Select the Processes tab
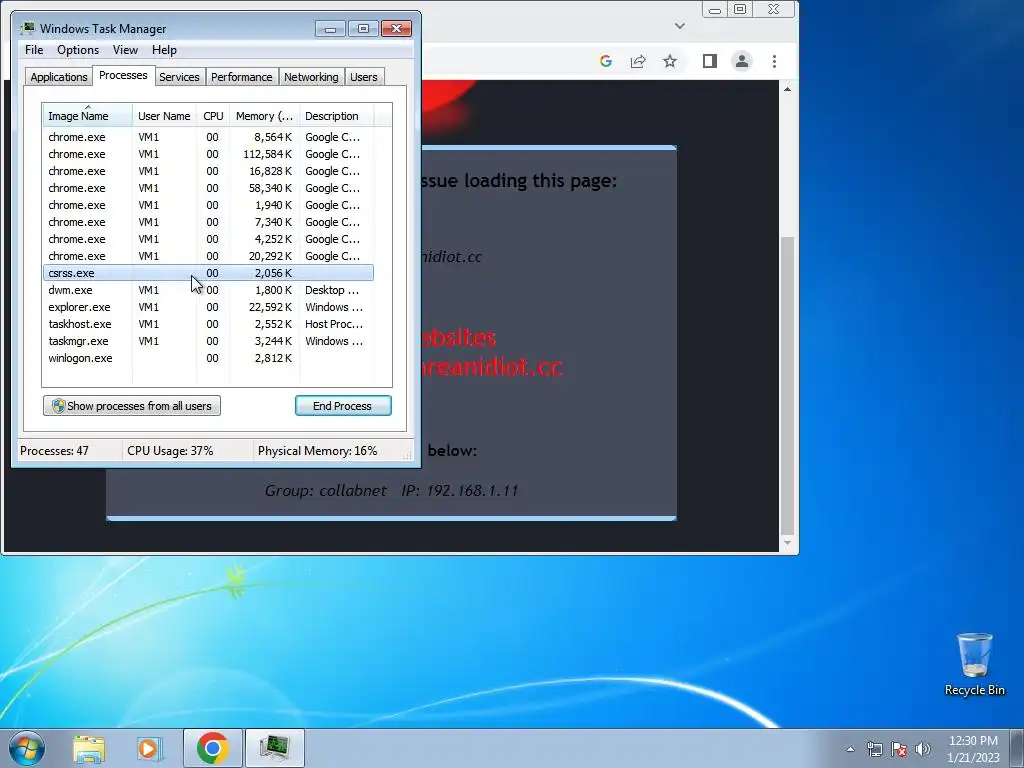This screenshot has width=1024, height=768. point(123,76)
